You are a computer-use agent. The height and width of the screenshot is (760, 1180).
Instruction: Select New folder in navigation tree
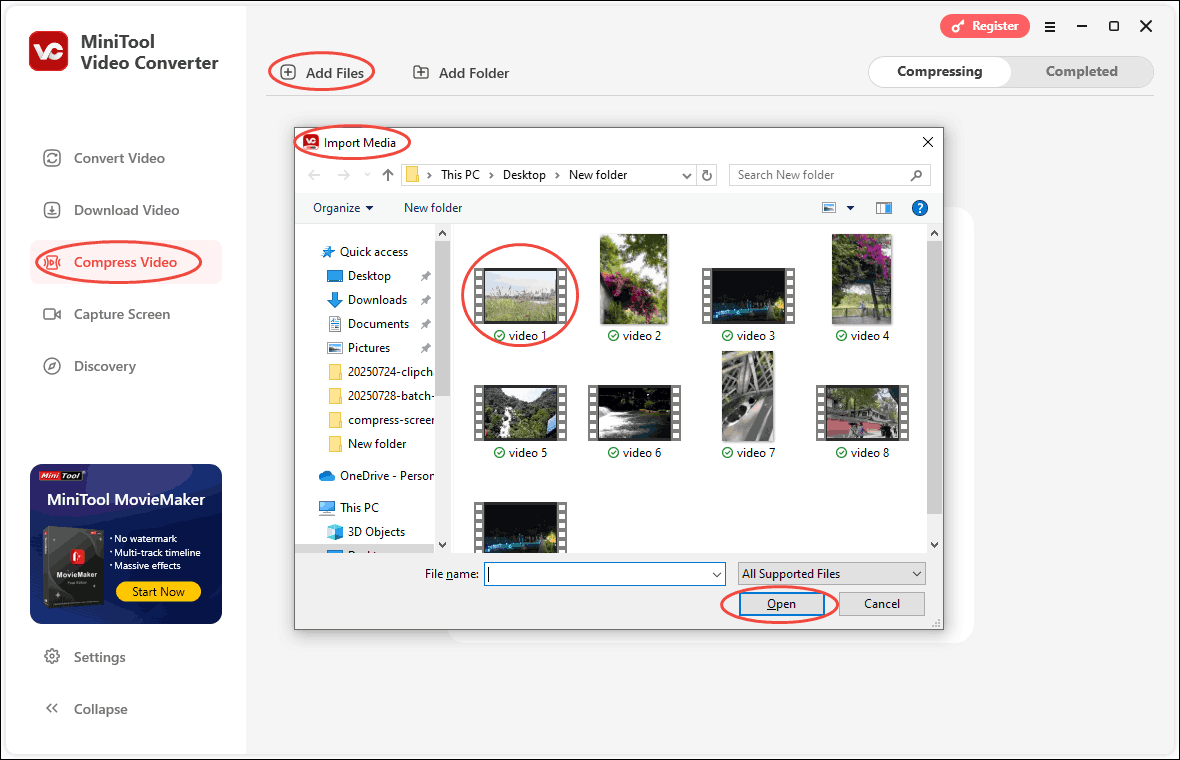368,444
